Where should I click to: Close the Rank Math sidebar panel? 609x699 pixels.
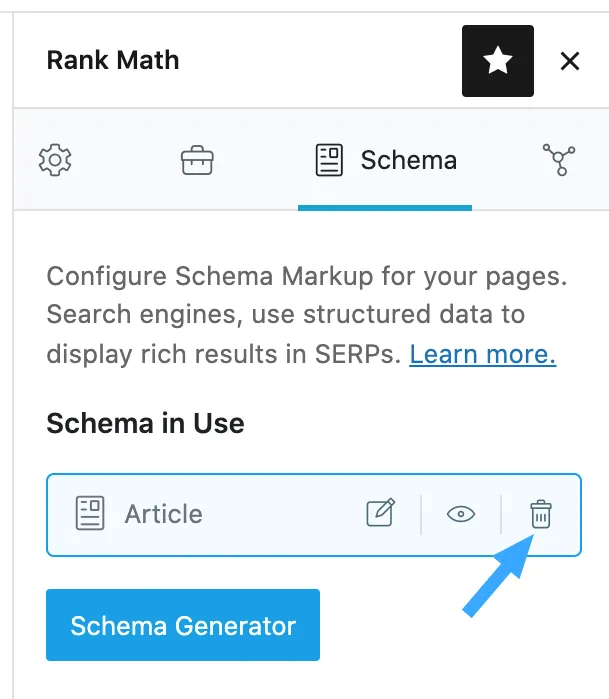(570, 62)
